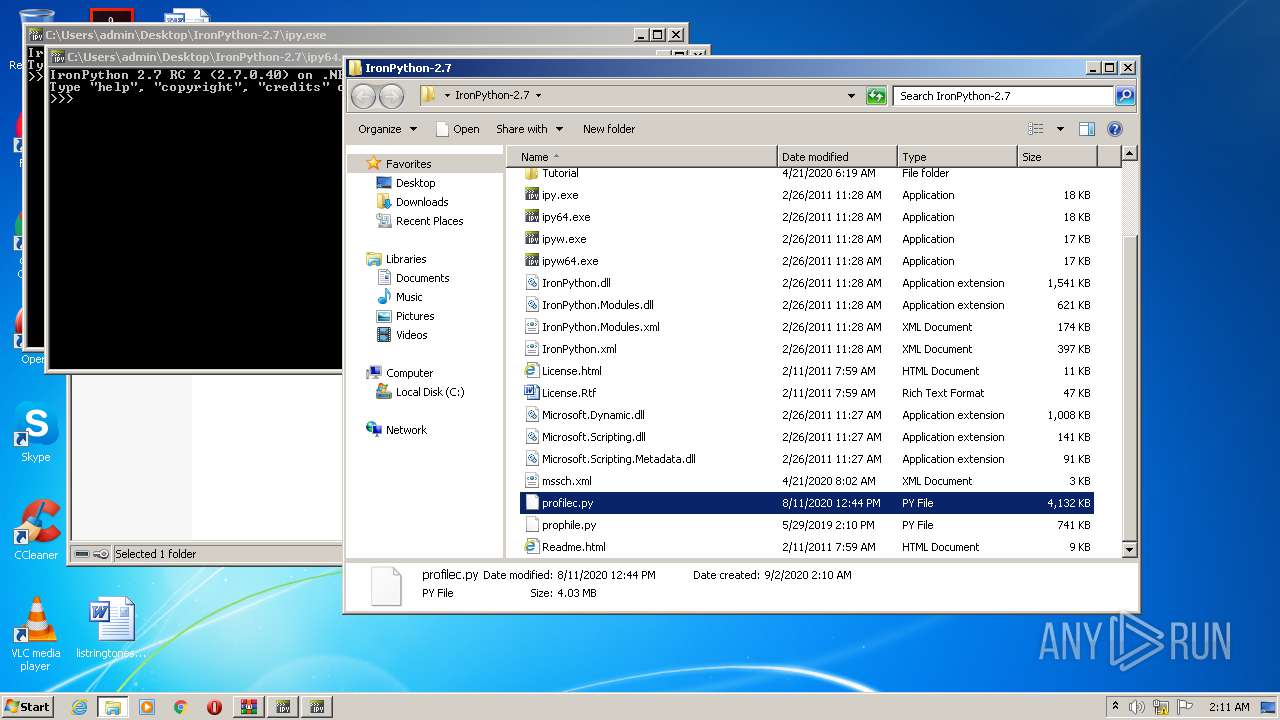
Task: Open Desktop in the navigation pane
Action: pos(415,183)
